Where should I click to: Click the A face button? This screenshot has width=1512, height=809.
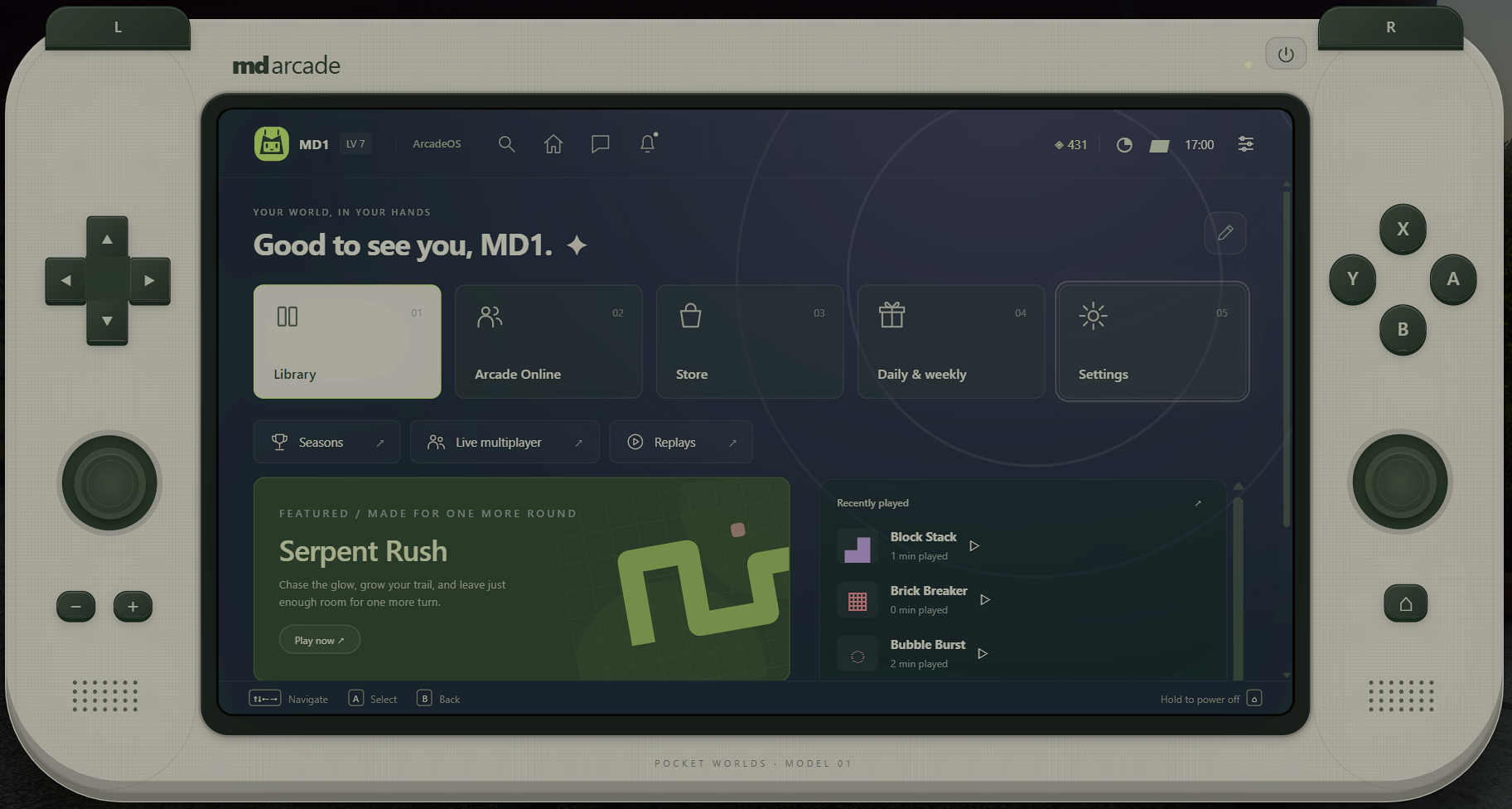[1453, 279]
